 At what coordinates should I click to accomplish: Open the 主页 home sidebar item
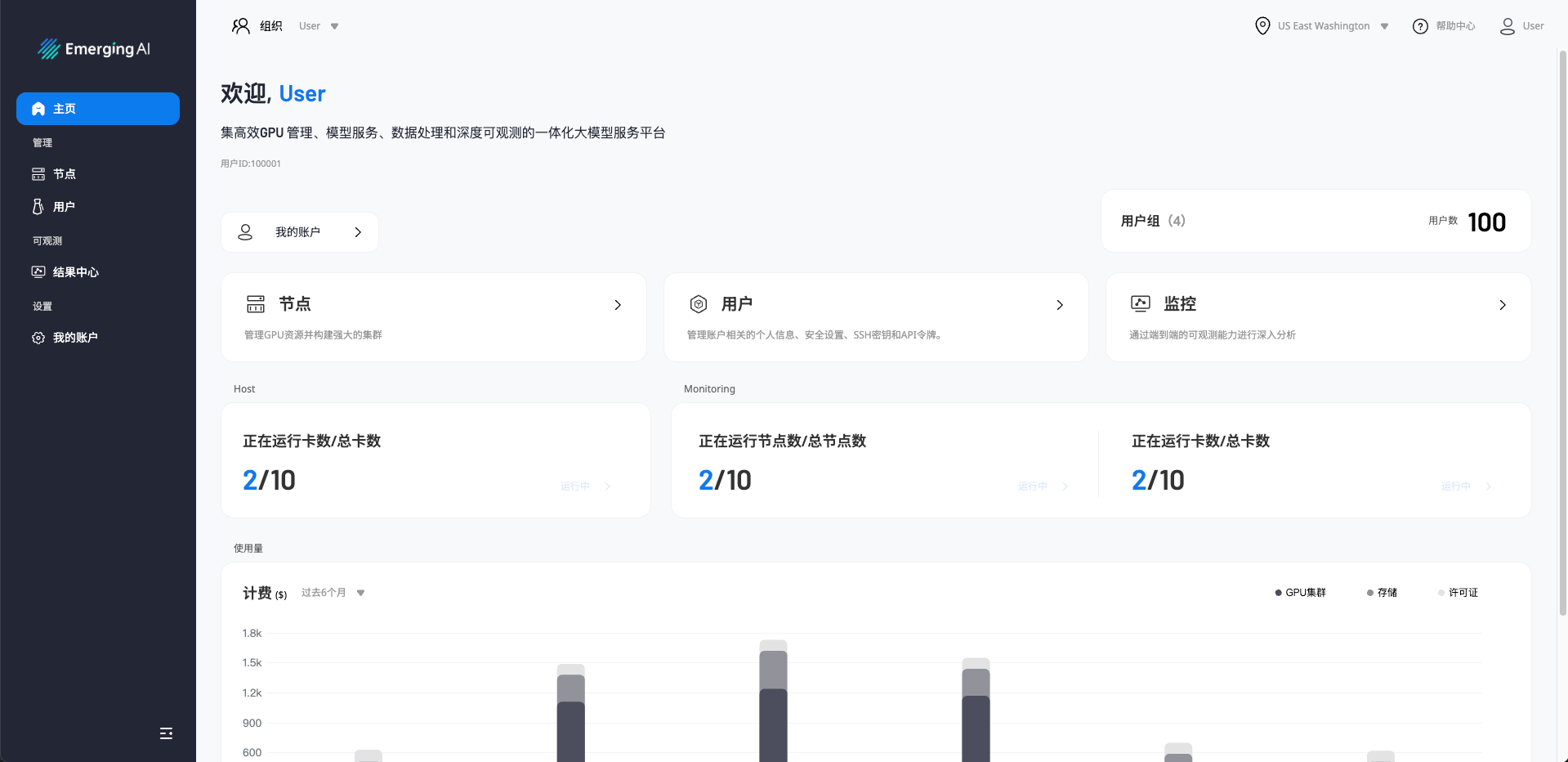click(x=98, y=109)
